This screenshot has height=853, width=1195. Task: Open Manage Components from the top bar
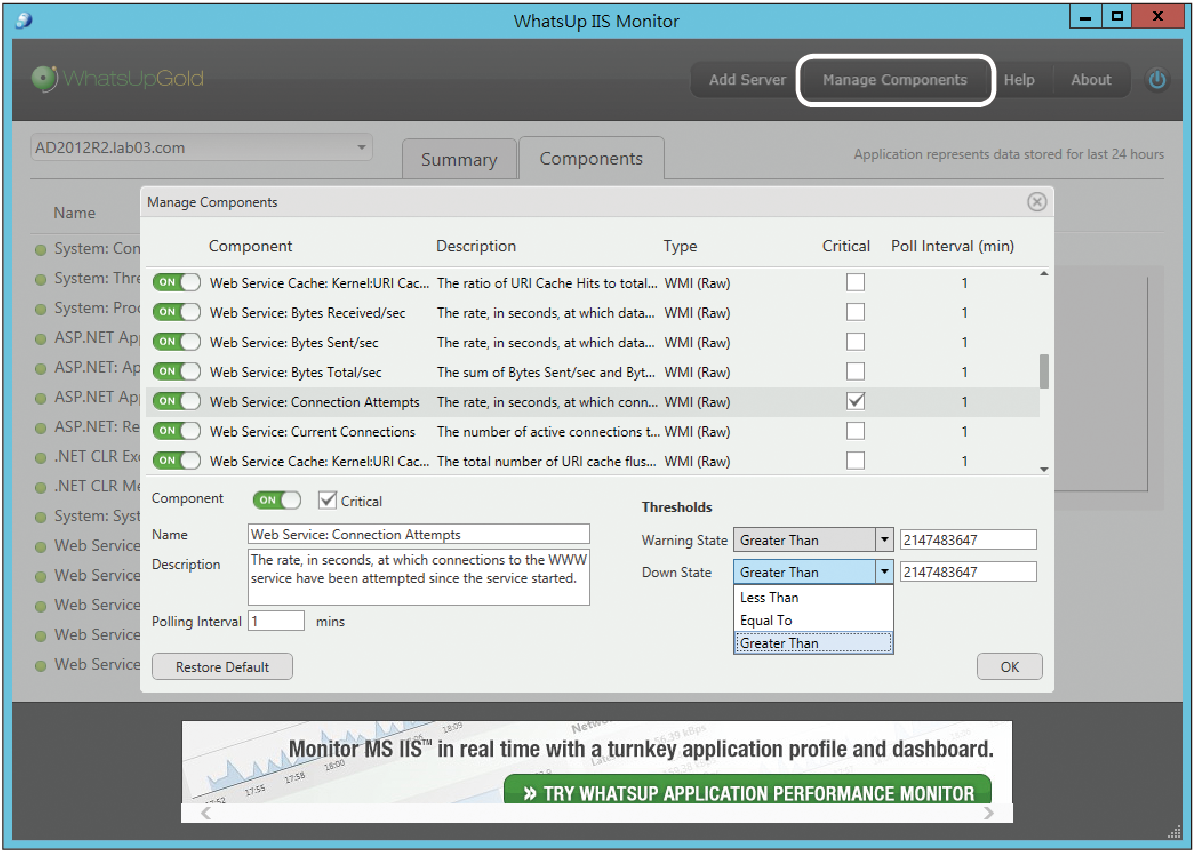click(895, 79)
